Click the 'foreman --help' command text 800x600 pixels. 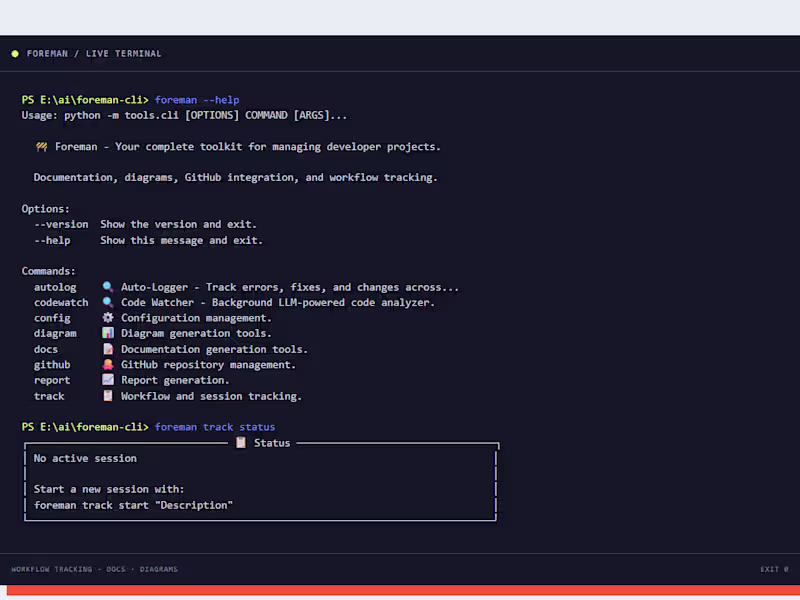197,100
